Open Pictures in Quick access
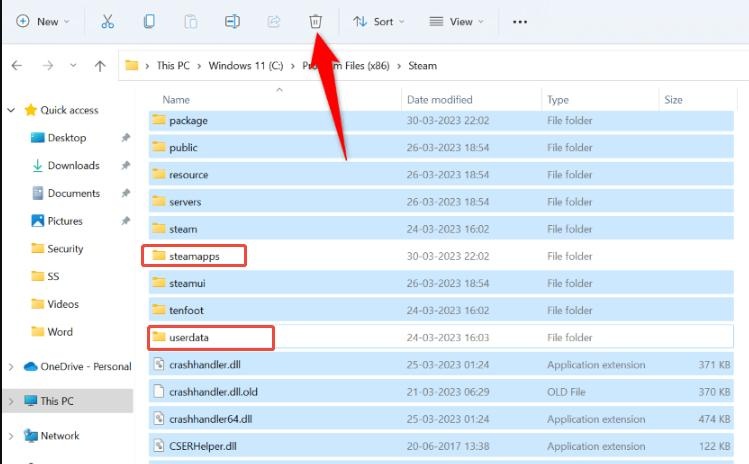Screen dimensions: 749x464 [65, 221]
